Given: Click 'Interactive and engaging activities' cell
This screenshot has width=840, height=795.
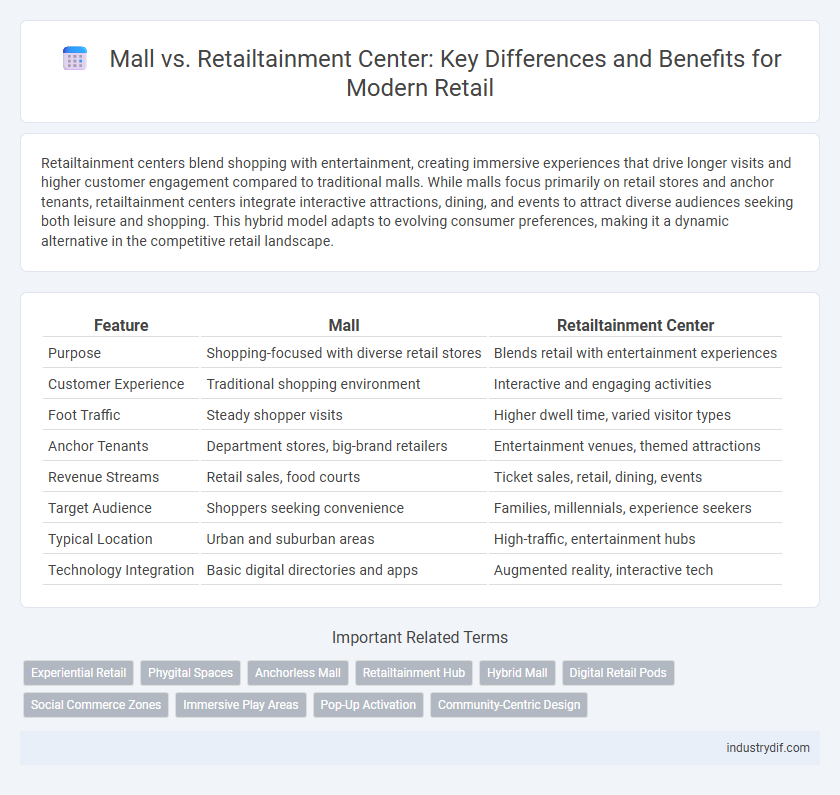Looking at the screenshot, I should pyautogui.click(x=635, y=384).
